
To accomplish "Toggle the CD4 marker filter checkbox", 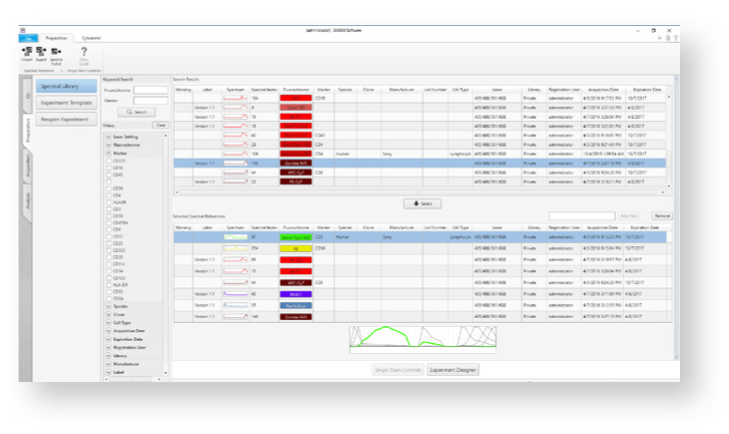I will [108, 193].
